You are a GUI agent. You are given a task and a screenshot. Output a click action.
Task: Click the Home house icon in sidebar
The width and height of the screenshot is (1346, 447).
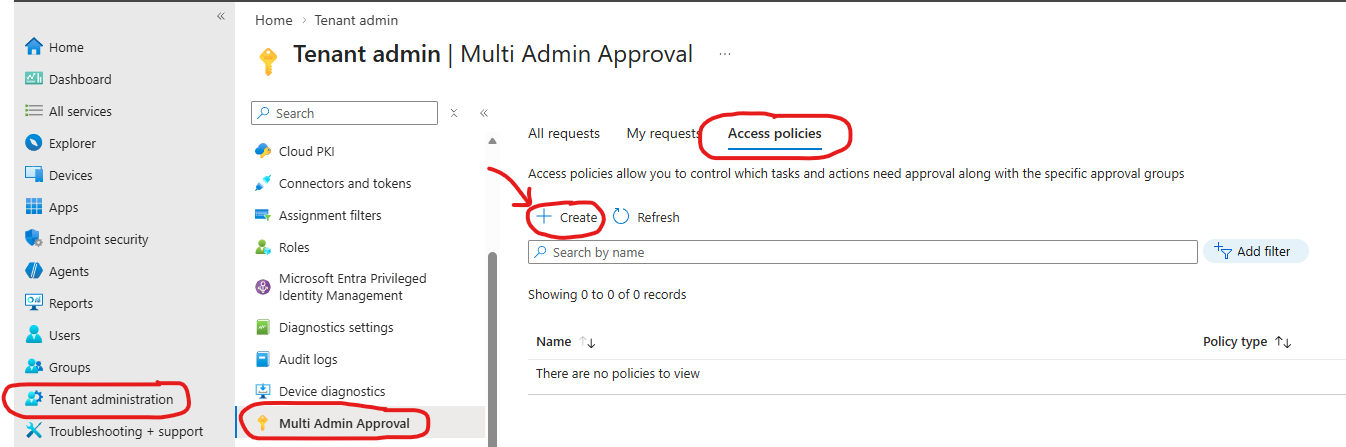click(34, 47)
